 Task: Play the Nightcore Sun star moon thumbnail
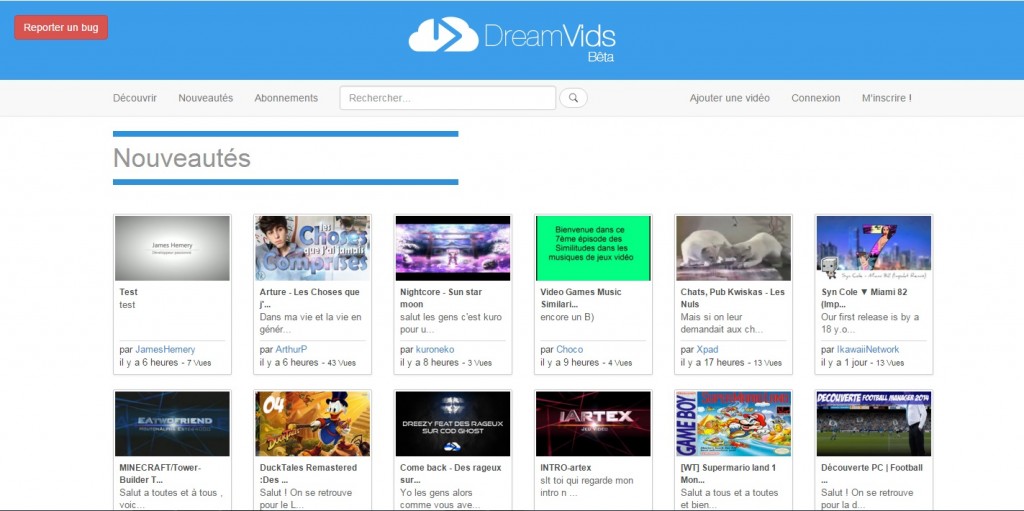(x=452, y=248)
